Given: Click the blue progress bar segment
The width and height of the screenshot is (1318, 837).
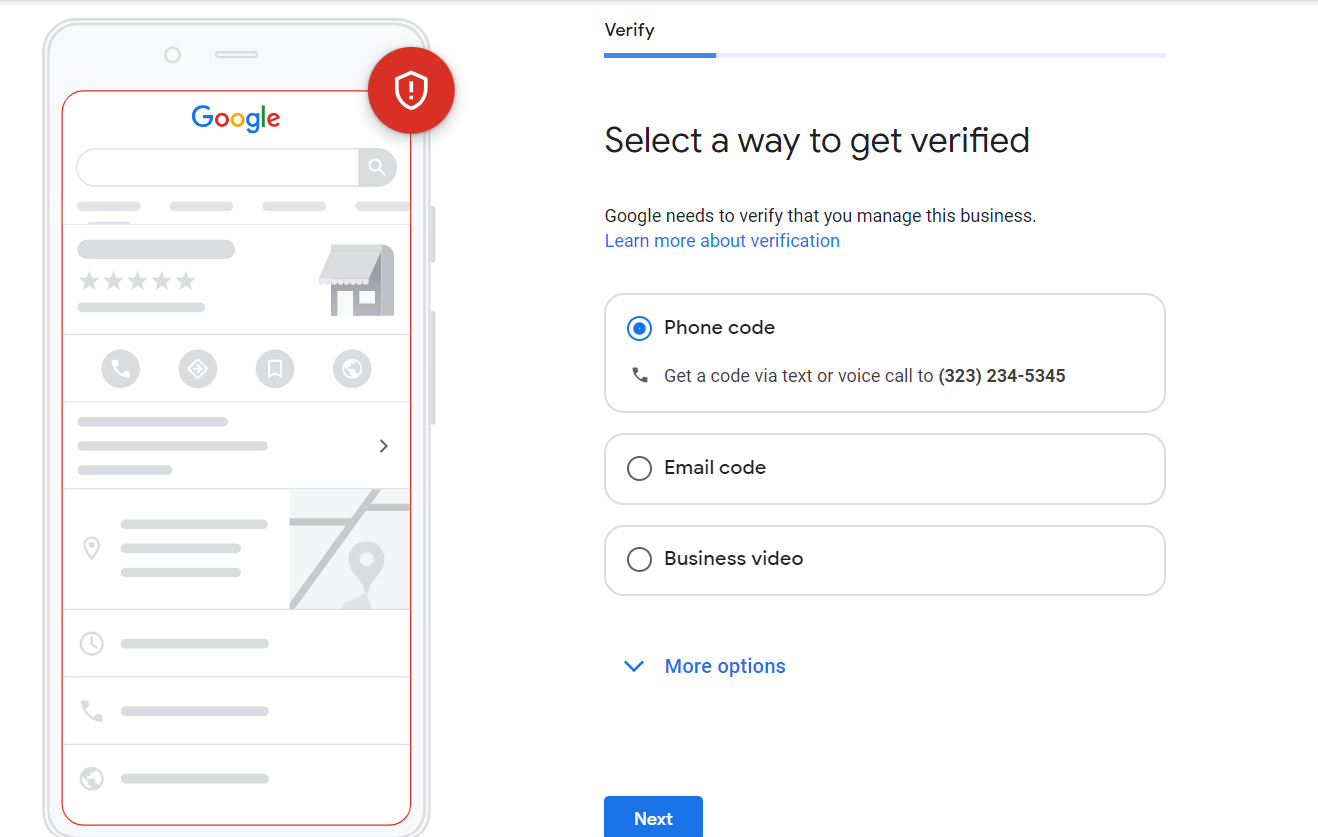Looking at the screenshot, I should coord(660,55).
